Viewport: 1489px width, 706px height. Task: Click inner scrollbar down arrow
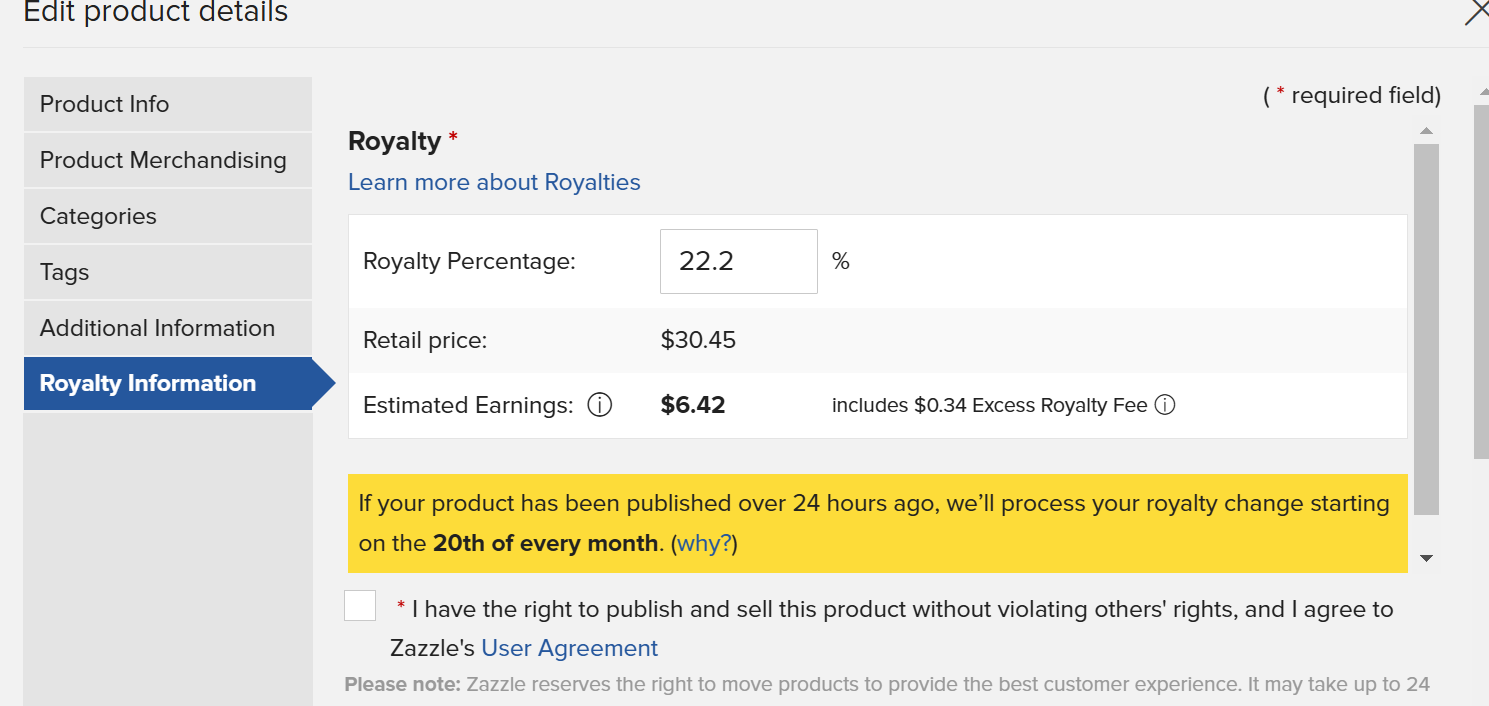click(1427, 558)
